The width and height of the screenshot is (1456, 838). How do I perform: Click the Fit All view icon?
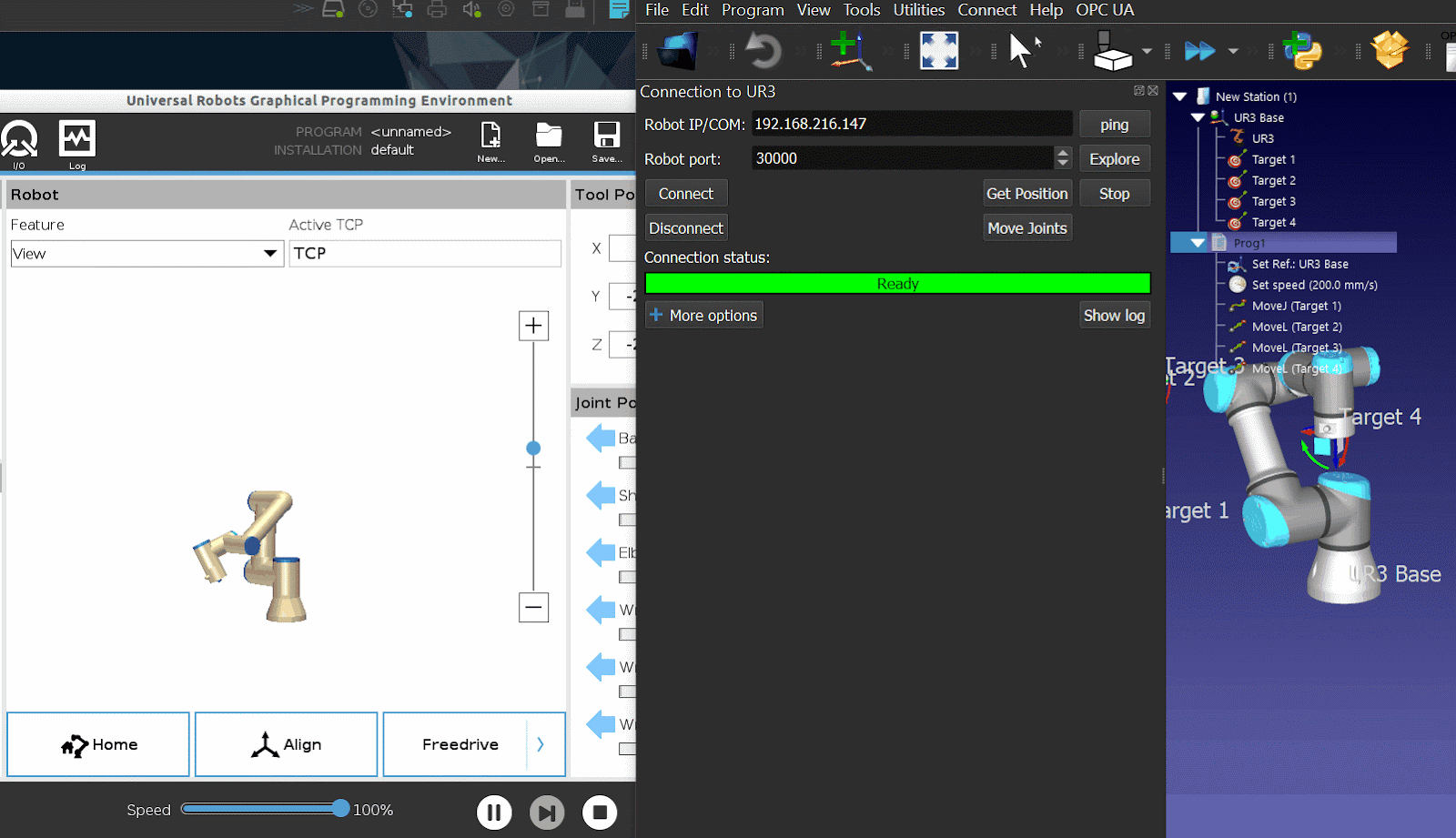[x=939, y=51]
